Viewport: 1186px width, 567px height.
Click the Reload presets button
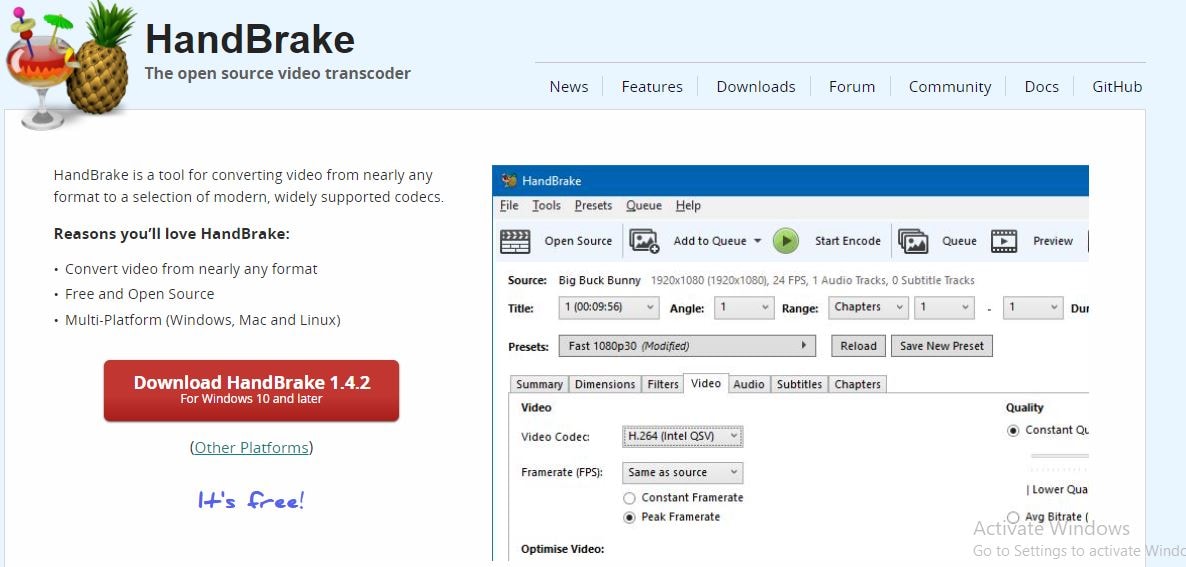[x=858, y=346]
